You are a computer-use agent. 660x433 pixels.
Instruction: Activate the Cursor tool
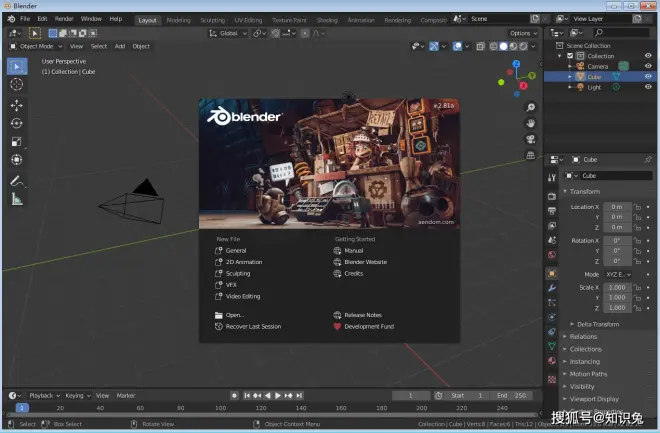[x=17, y=85]
